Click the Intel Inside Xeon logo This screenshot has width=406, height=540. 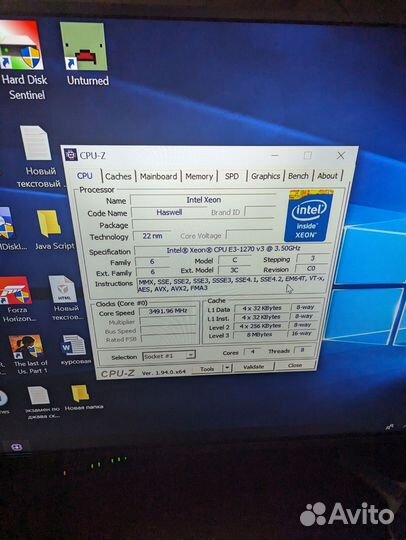[x=309, y=215]
